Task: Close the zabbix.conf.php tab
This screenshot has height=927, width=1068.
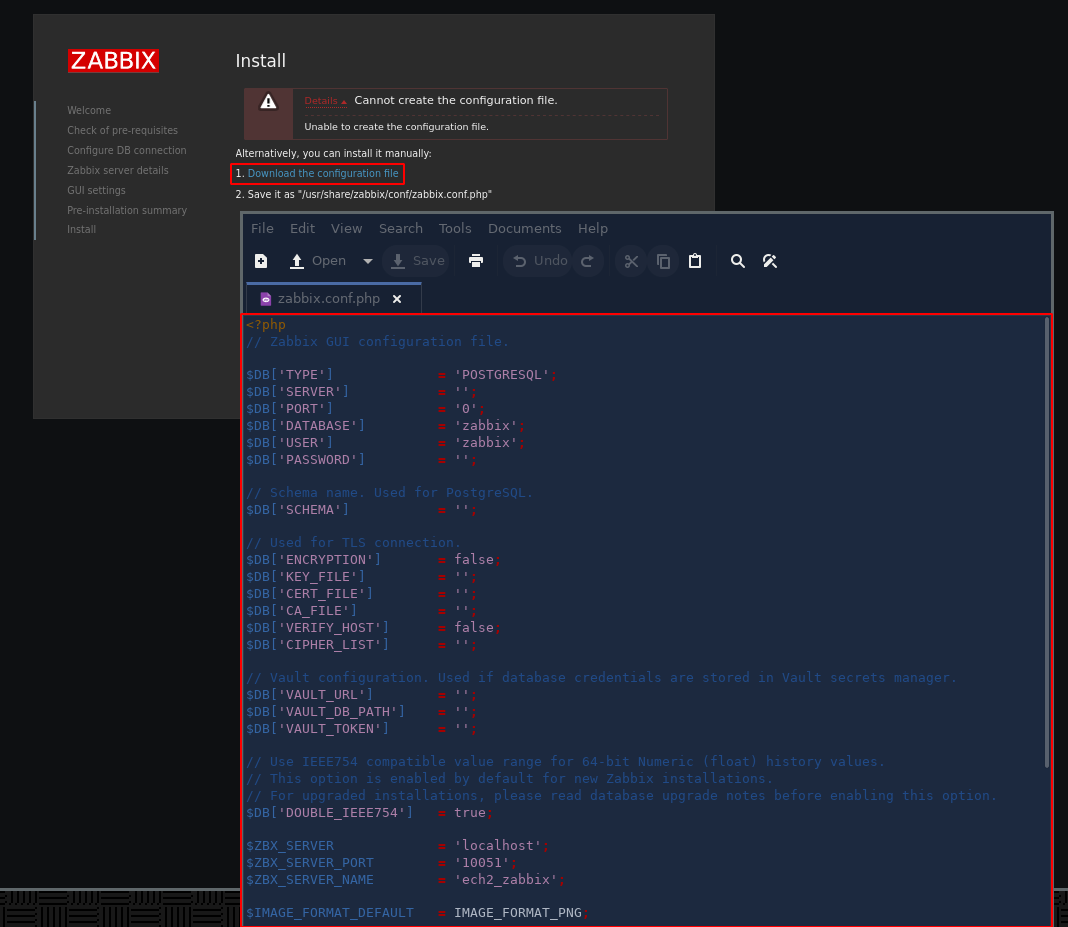Action: tap(397, 299)
